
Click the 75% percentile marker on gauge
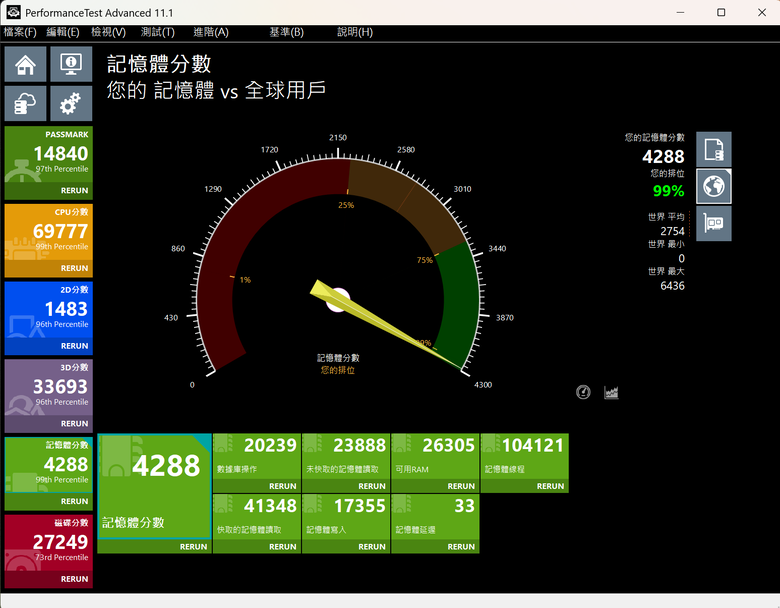pos(424,260)
